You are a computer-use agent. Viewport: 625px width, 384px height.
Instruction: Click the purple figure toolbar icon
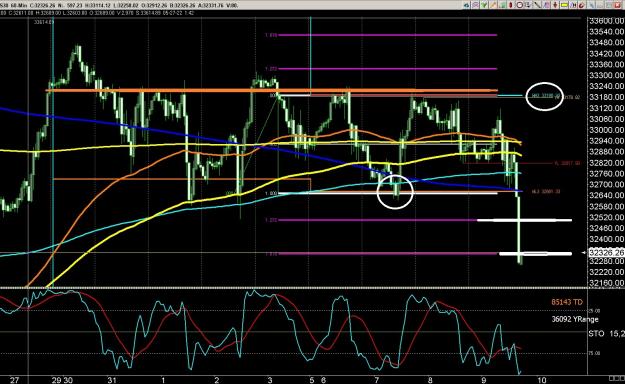point(546,5)
